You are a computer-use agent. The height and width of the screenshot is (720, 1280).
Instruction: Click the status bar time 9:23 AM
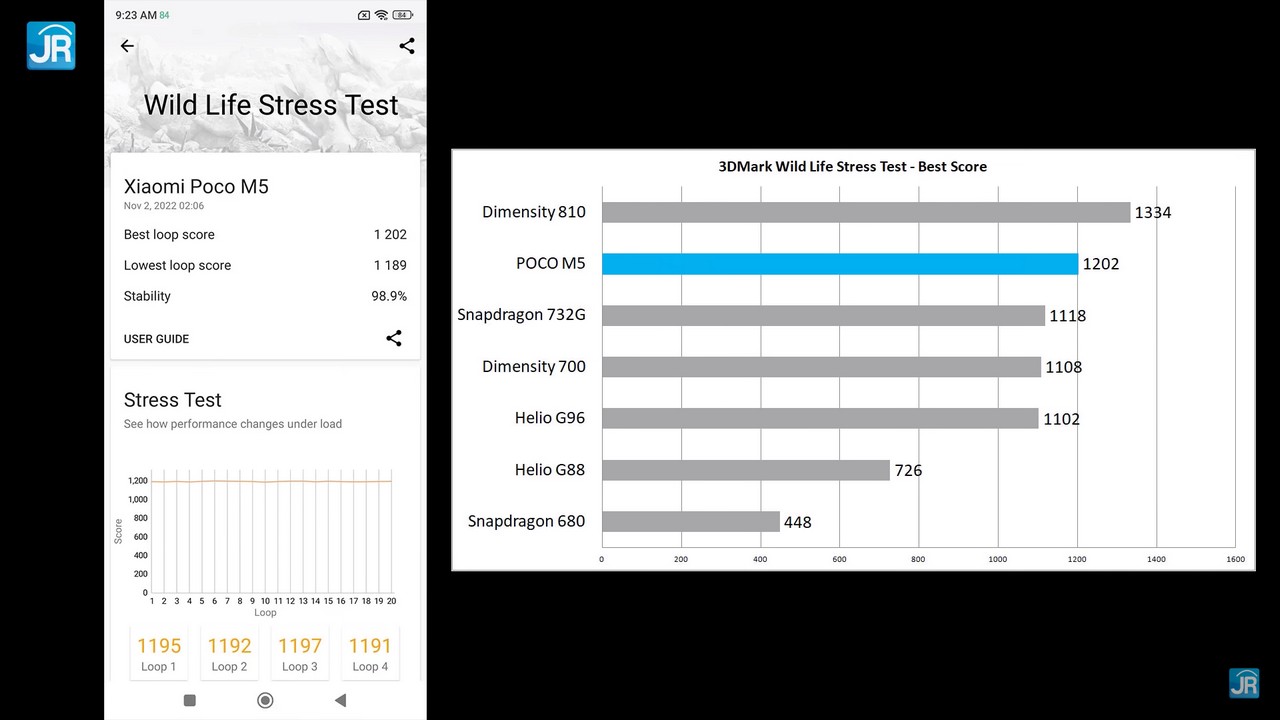(136, 15)
